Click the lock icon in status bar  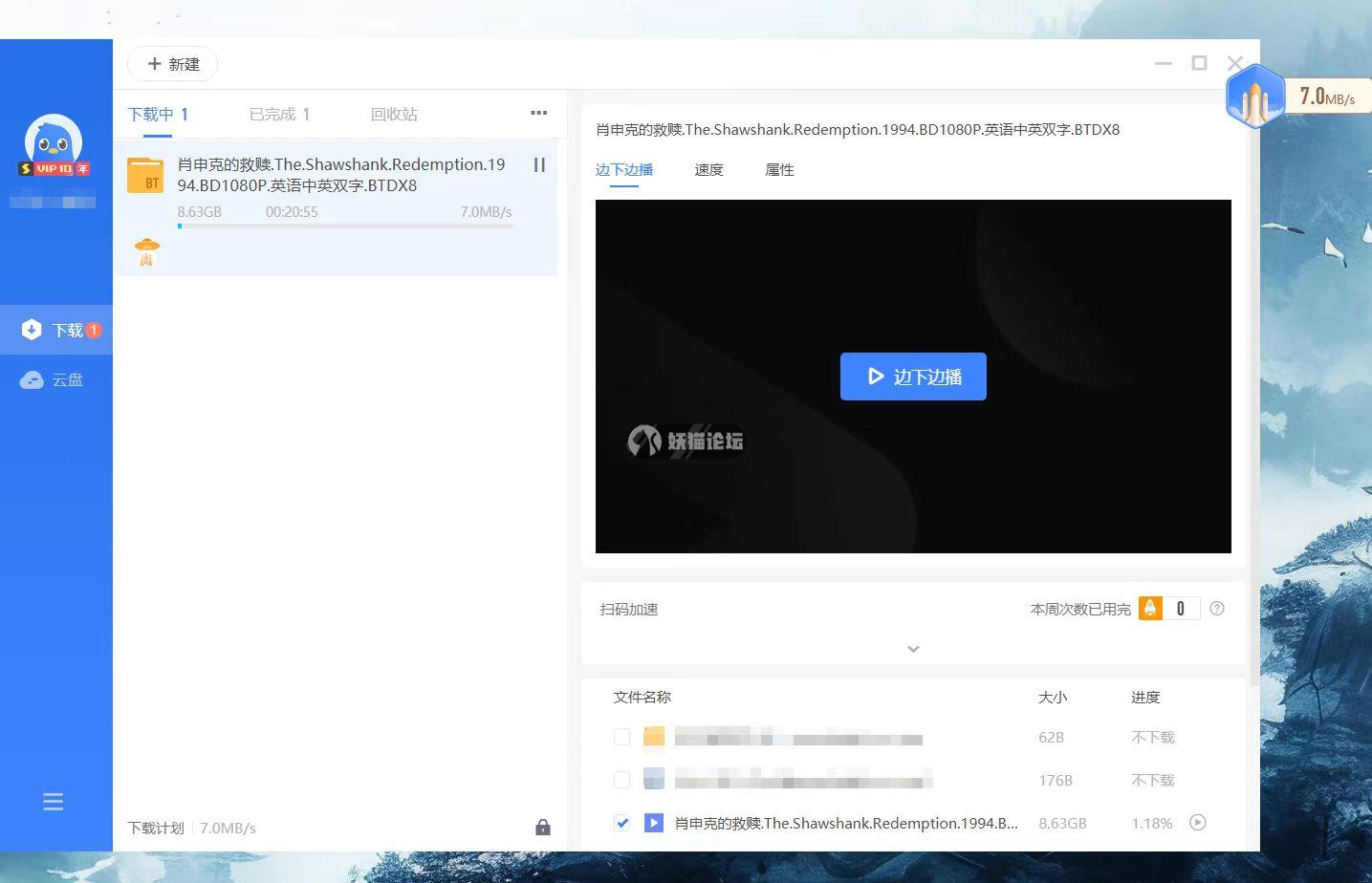542,828
